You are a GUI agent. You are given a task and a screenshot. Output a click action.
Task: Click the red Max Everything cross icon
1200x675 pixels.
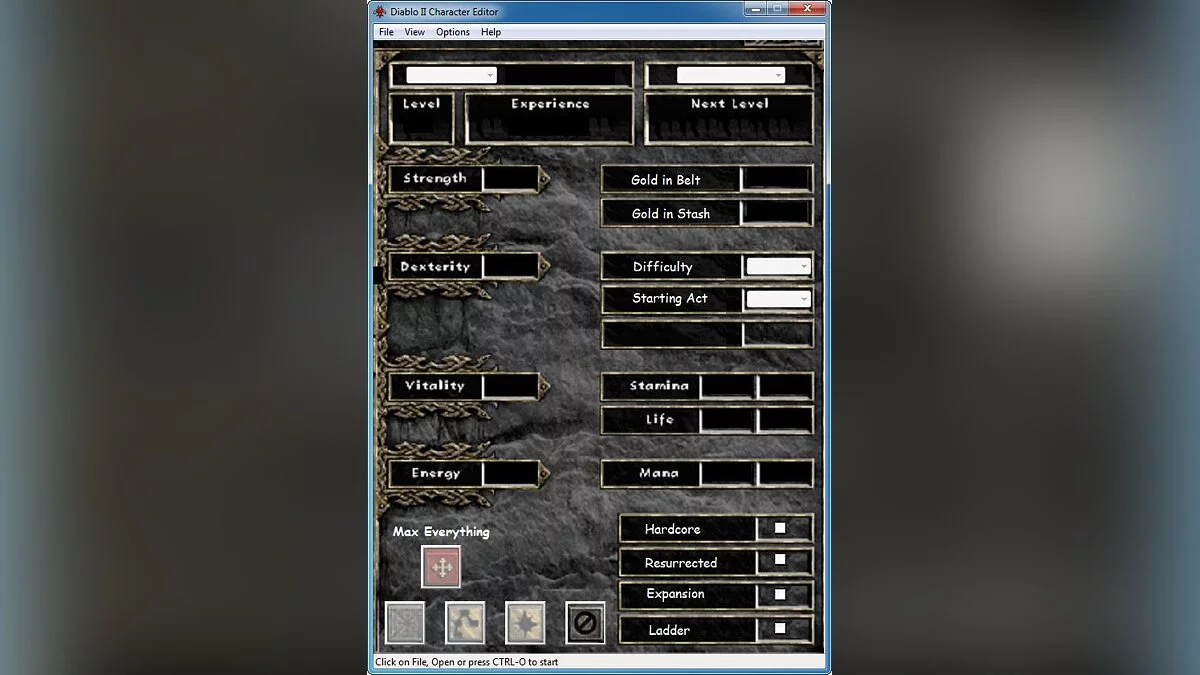tap(441, 567)
